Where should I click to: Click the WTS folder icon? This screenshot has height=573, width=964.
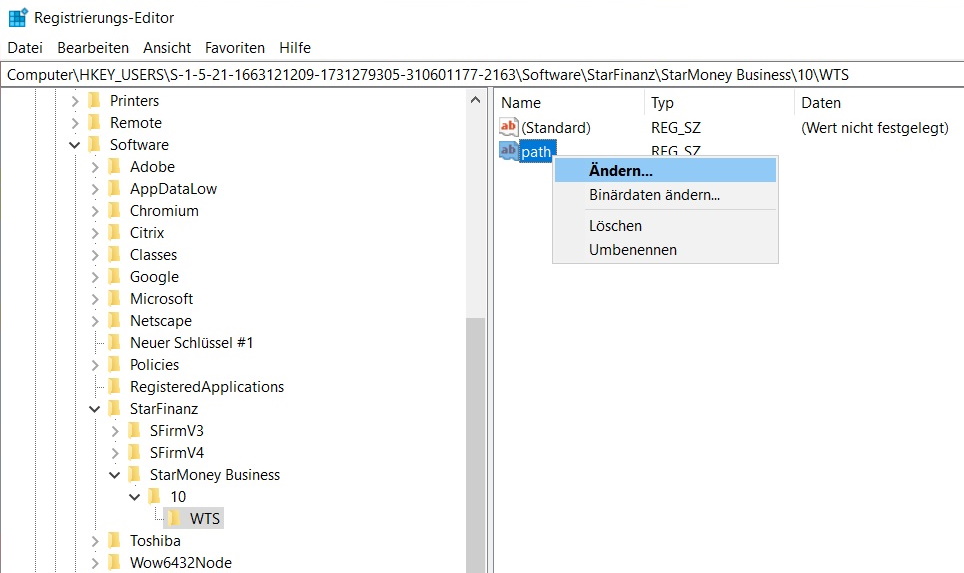tap(175, 518)
